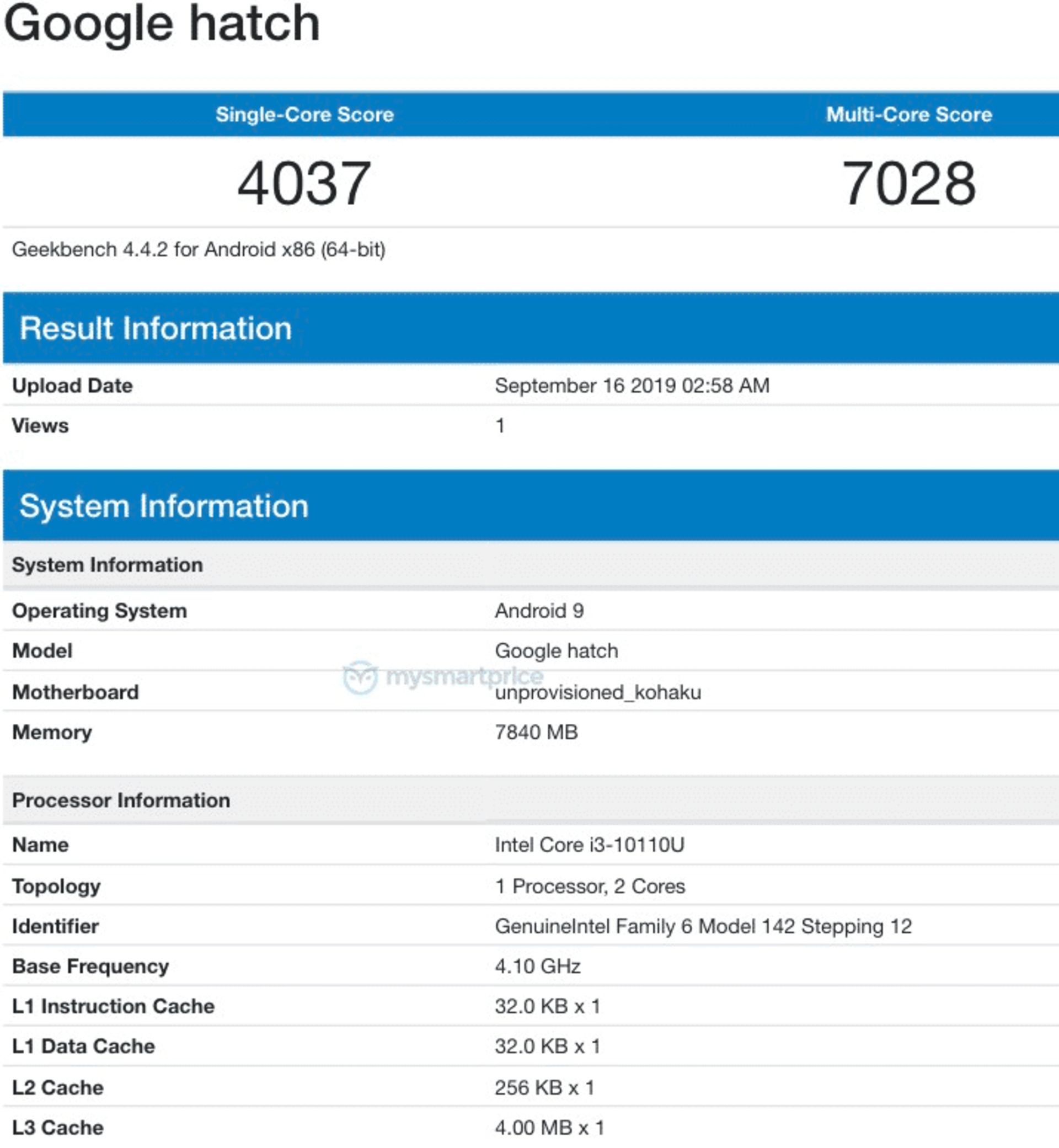The height and width of the screenshot is (1148, 1059).
Task: Select the Model value Google hatch
Action: [x=557, y=651]
